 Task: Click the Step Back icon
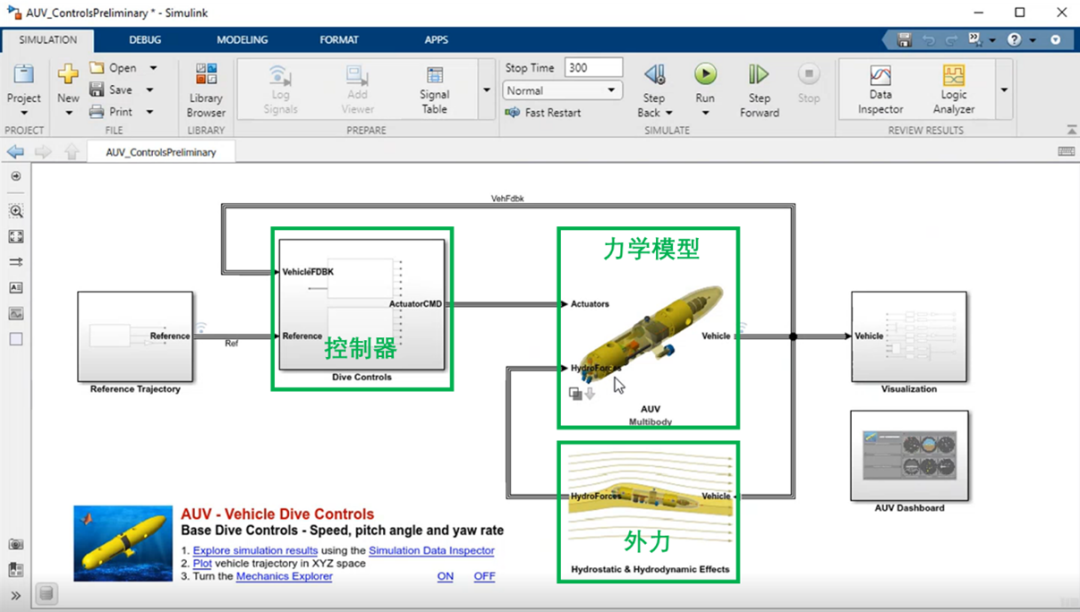(x=654, y=74)
